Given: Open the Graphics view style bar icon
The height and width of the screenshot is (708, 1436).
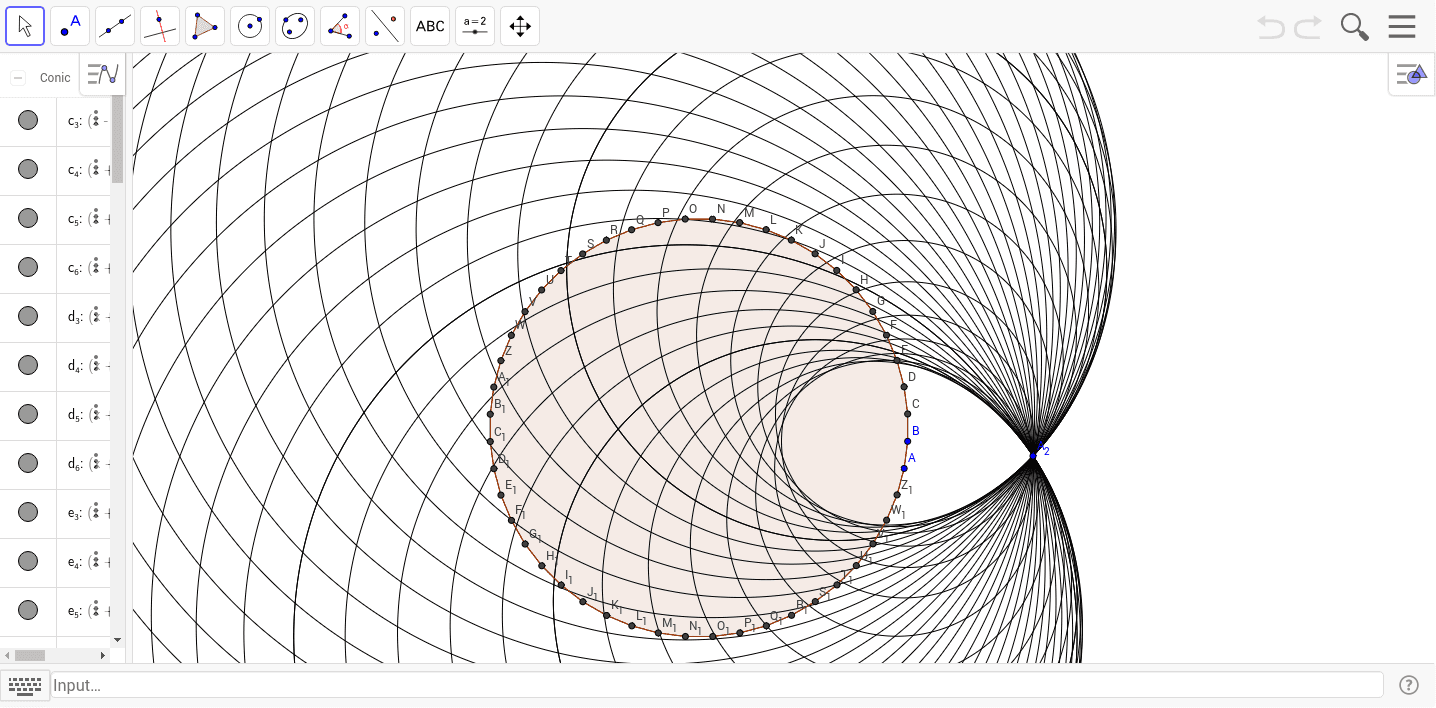Looking at the screenshot, I should point(1411,74).
